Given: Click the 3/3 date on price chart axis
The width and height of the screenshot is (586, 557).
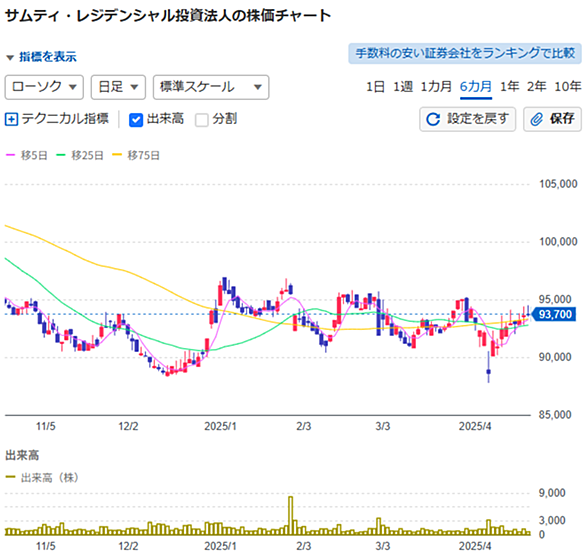Looking at the screenshot, I should [383, 427].
